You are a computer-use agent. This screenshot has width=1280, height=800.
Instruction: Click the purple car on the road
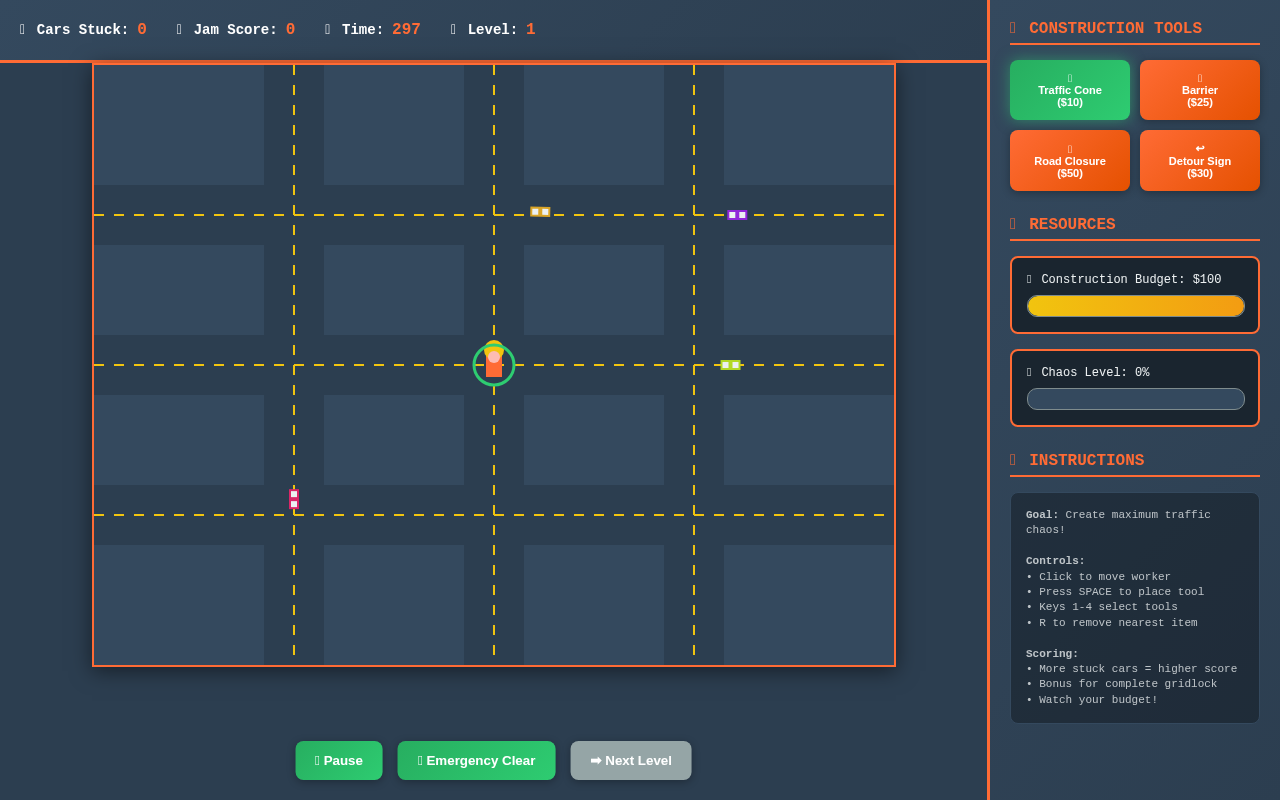point(737,215)
